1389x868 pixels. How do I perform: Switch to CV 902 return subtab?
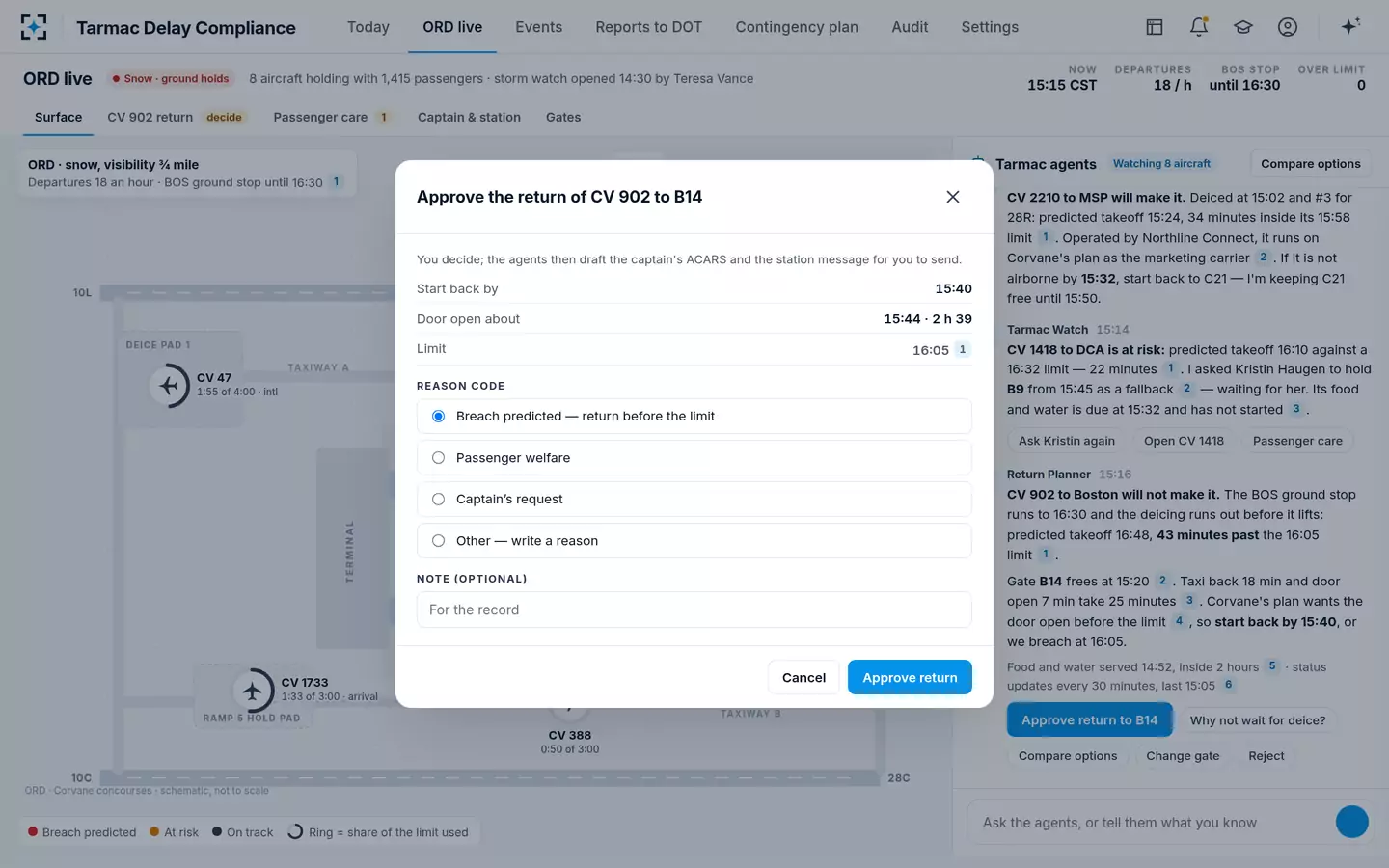pos(177,118)
